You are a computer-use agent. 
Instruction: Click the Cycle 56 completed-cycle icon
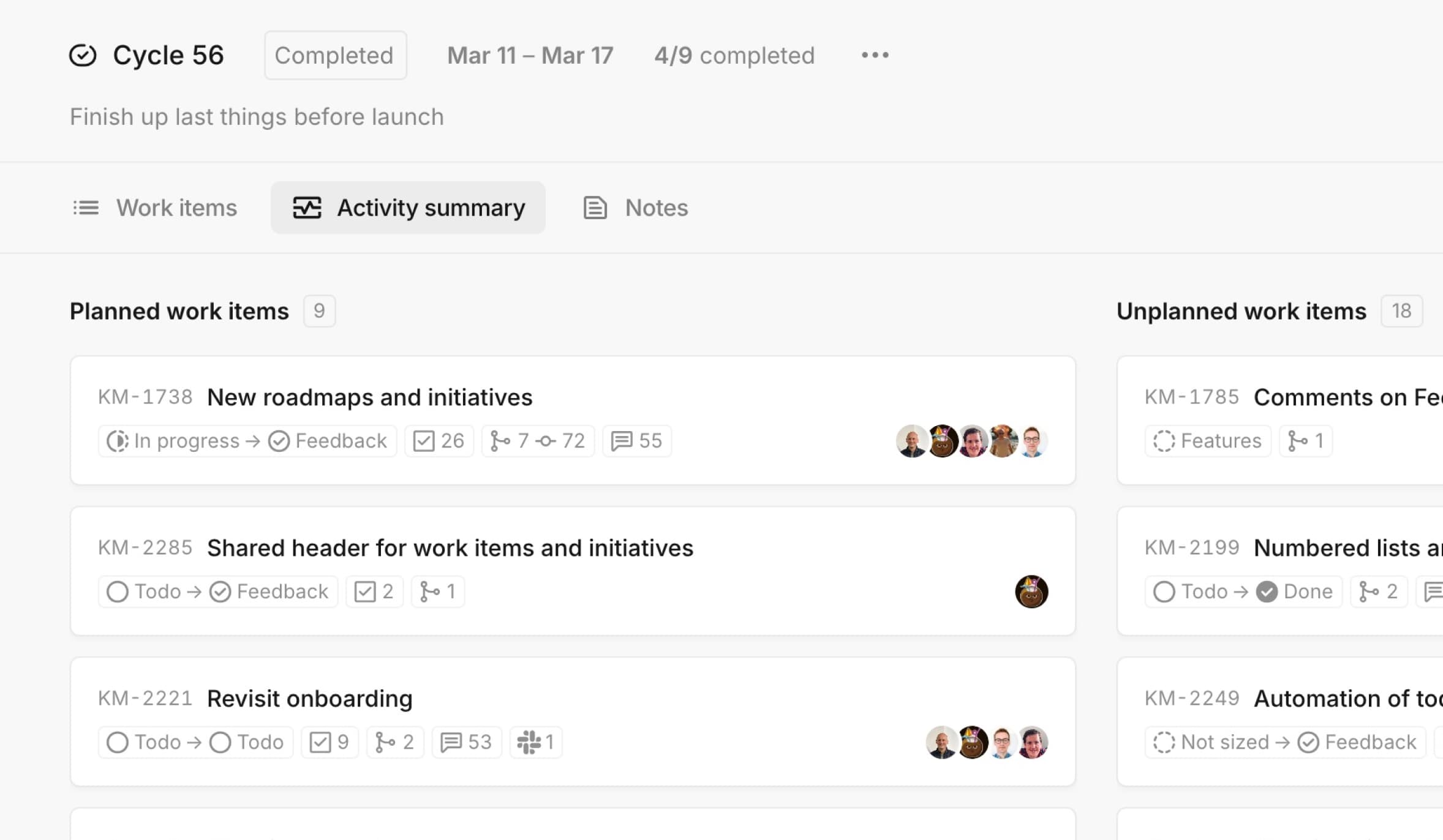pos(83,55)
